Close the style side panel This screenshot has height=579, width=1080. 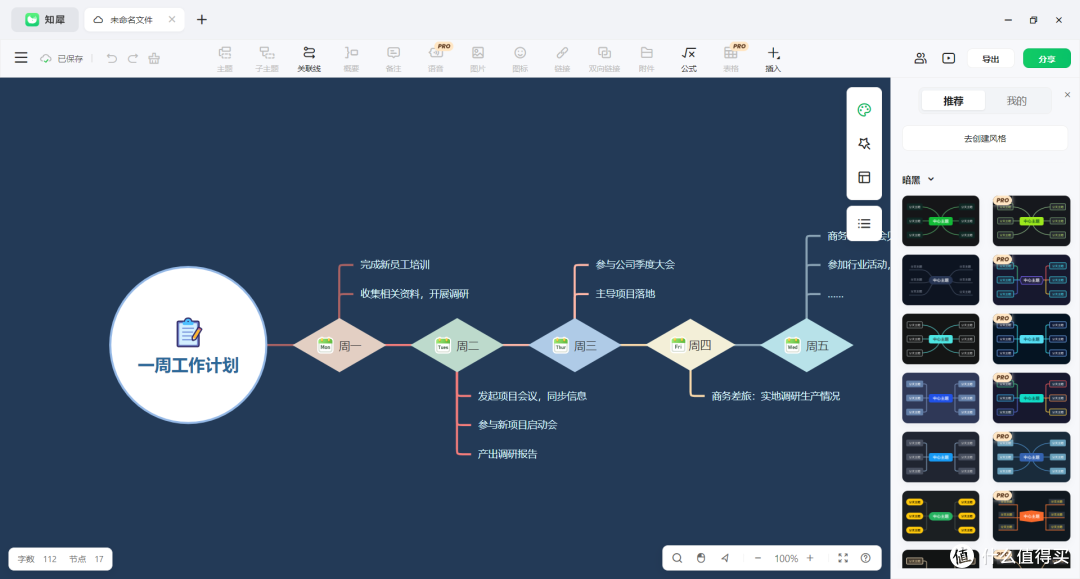(x=1068, y=94)
